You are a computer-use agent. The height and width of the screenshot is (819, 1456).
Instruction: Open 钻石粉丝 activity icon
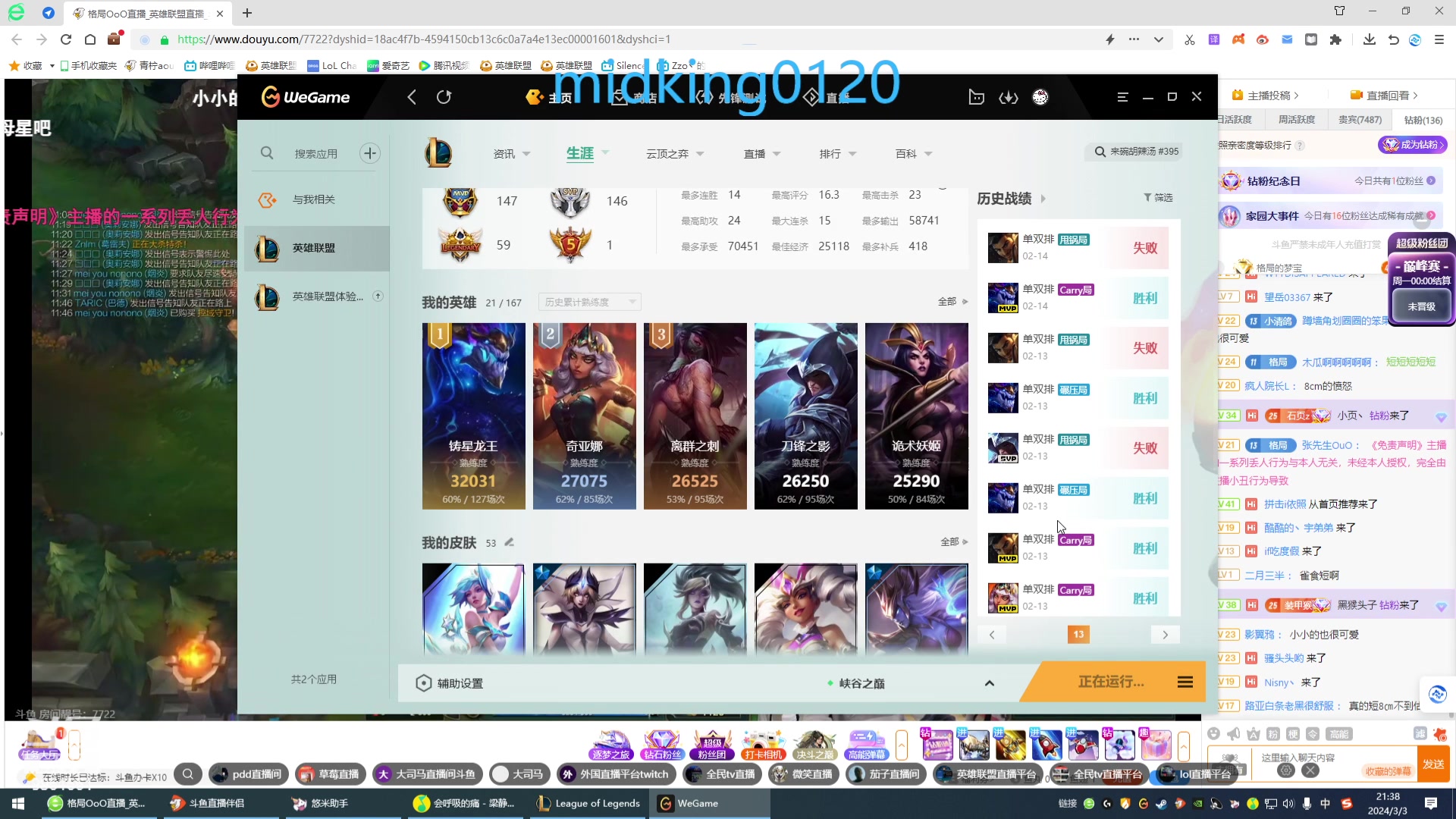pyautogui.click(x=662, y=745)
